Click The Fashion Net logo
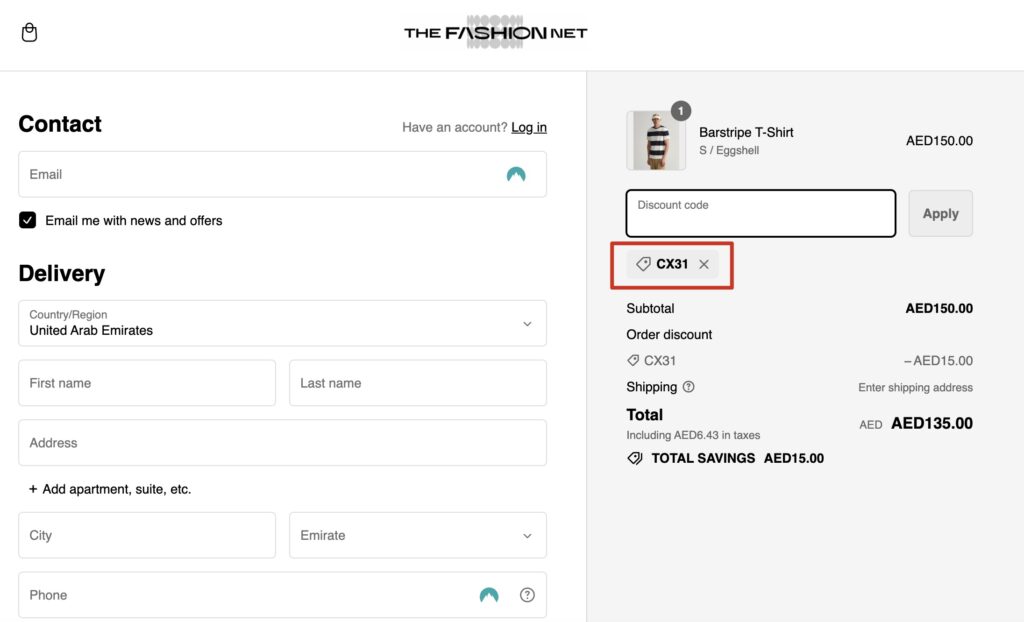Image resolution: width=1024 pixels, height=622 pixels. click(x=495, y=33)
